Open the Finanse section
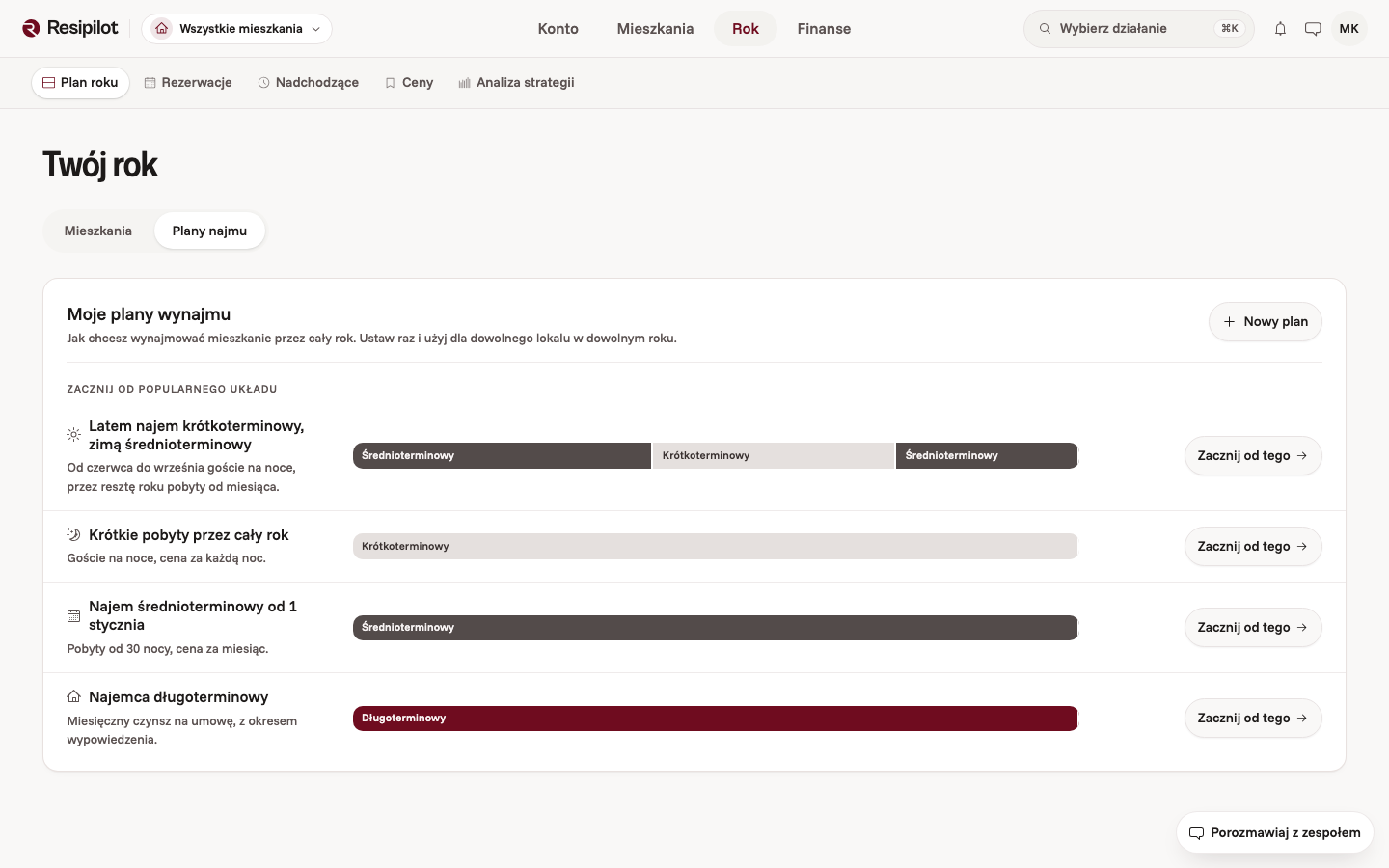Image resolution: width=1389 pixels, height=868 pixels. (824, 29)
